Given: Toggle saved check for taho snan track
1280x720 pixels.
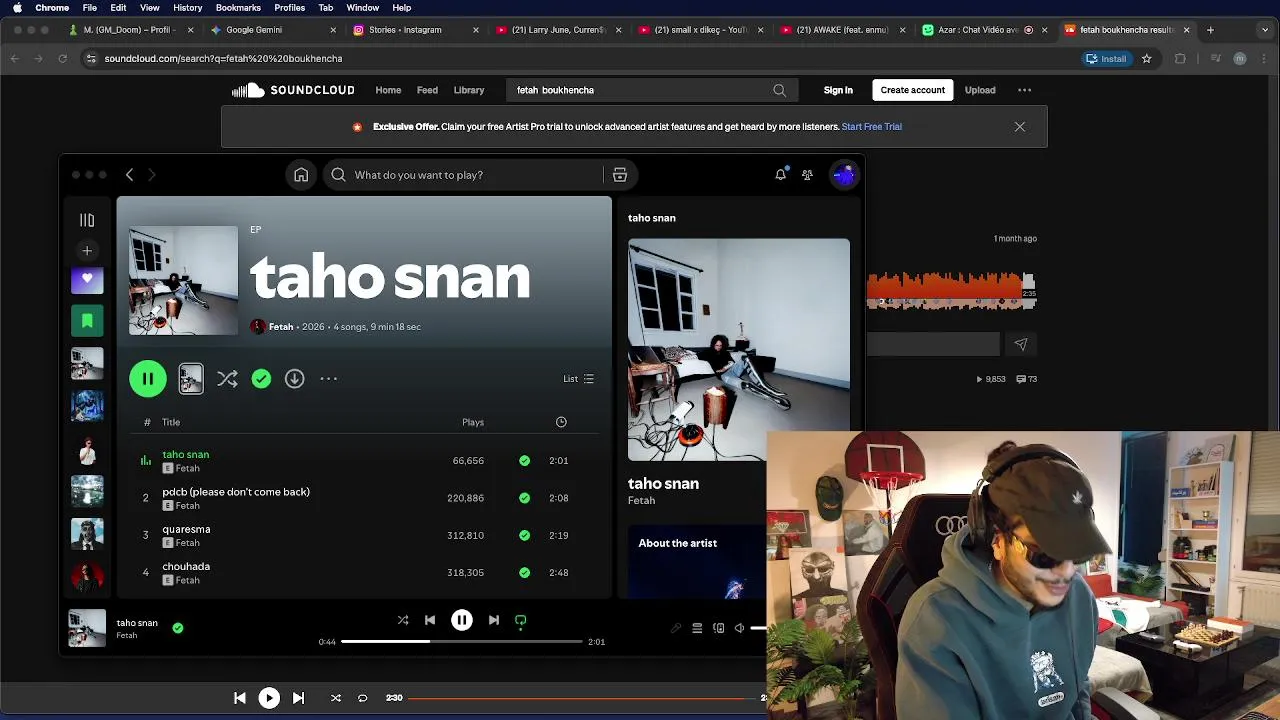Looking at the screenshot, I should click(x=524, y=461).
